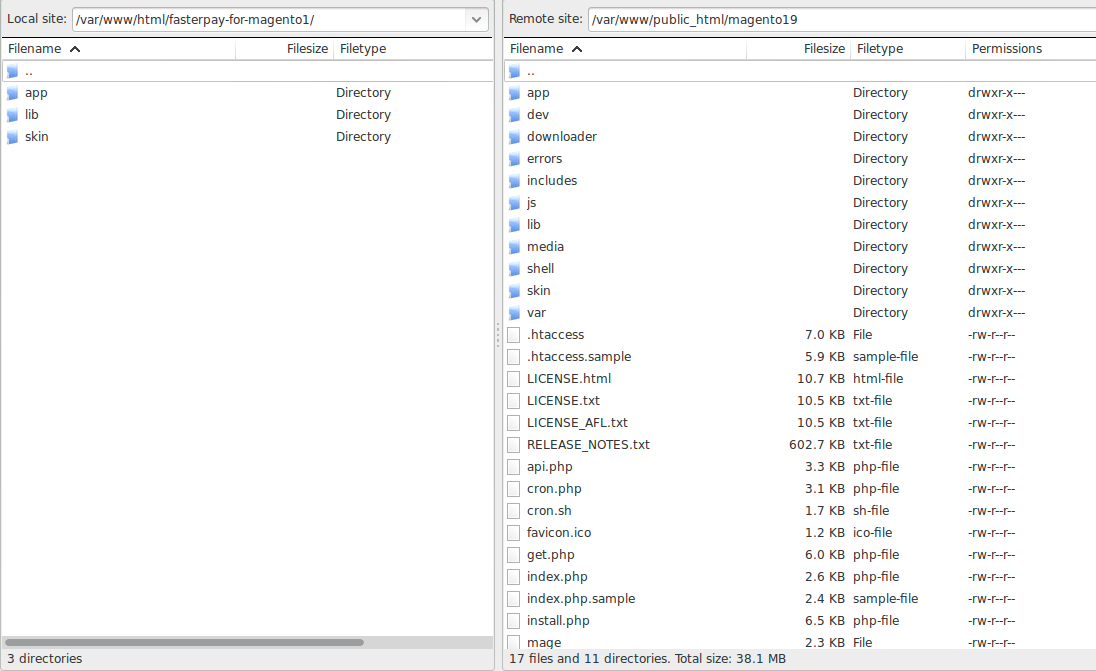Select the cron.sh file name
The height and width of the screenshot is (671, 1096).
[549, 510]
